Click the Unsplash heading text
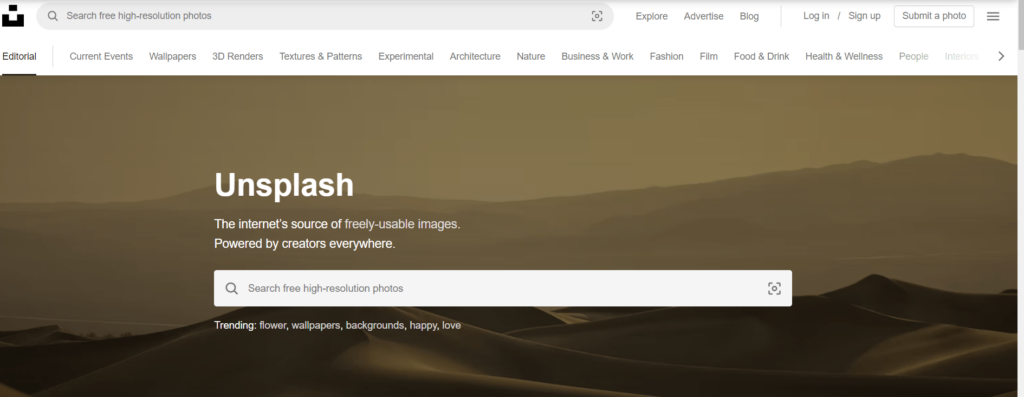This screenshot has height=397, width=1024. [284, 185]
